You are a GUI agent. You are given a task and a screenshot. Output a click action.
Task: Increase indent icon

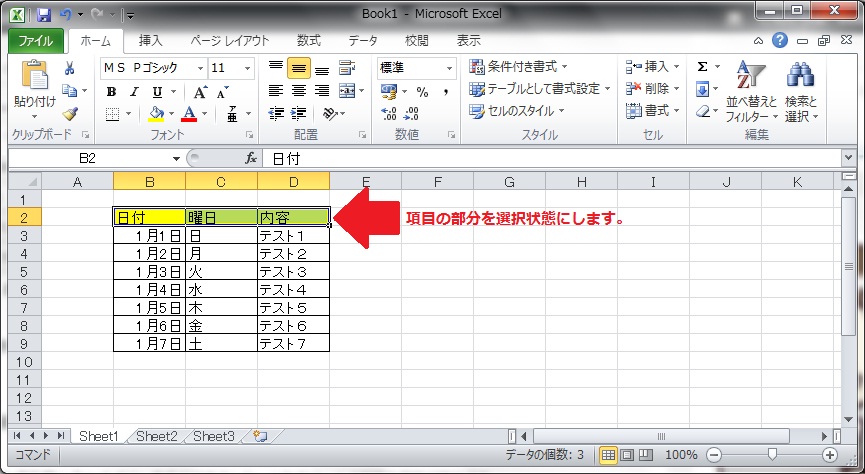click(298, 114)
